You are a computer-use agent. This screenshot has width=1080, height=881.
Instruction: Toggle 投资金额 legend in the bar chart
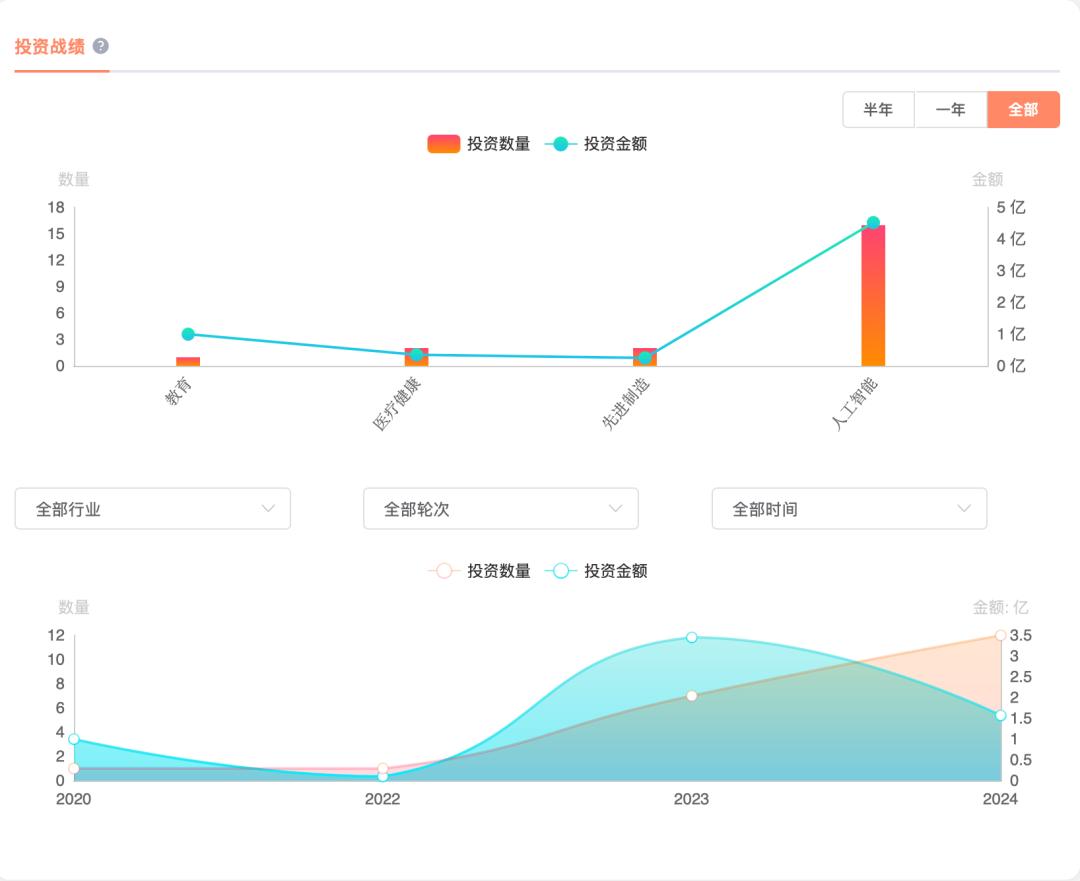coord(596,144)
